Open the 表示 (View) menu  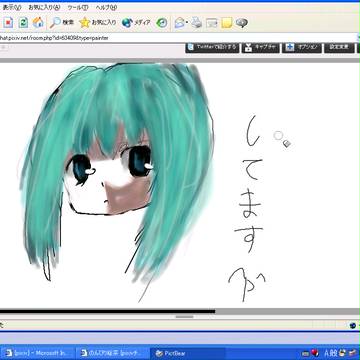click(x=12, y=7)
